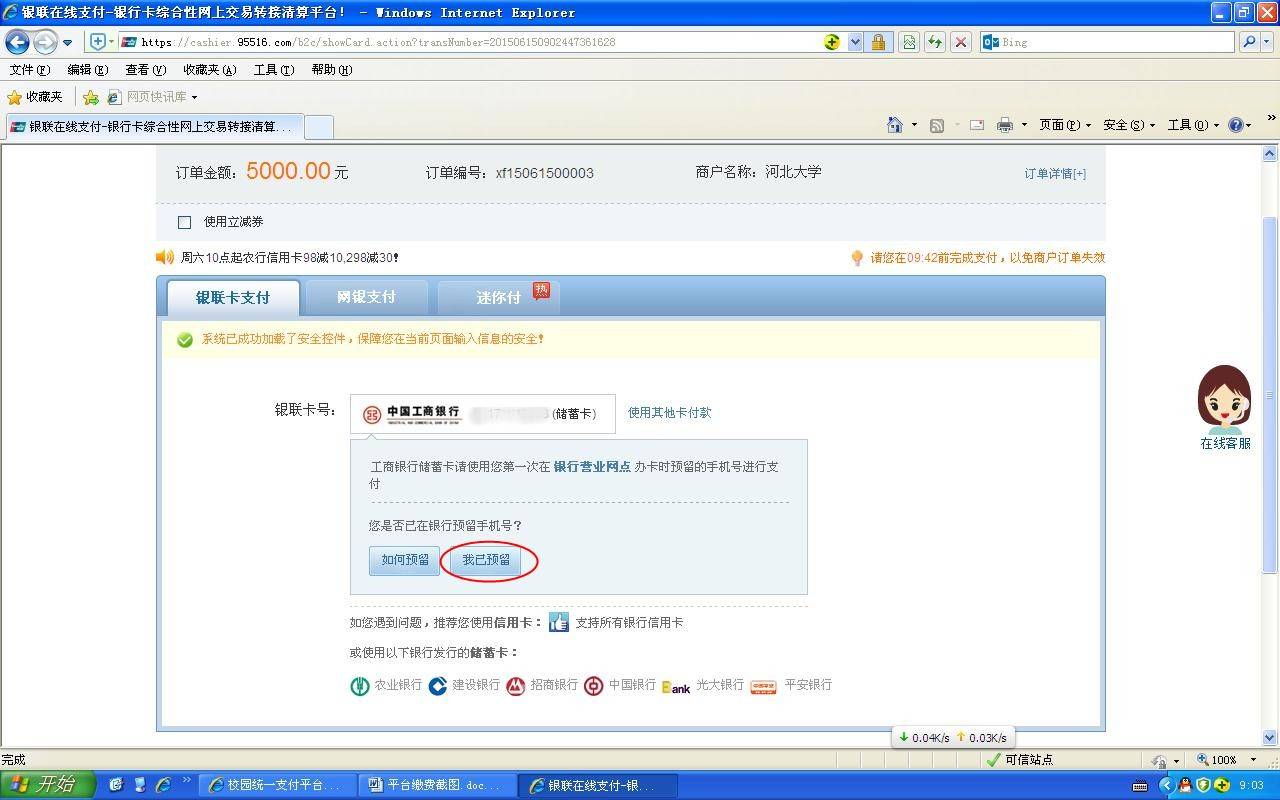Click the compatibility view icon
Screen dimensions: 1280x800
908,42
